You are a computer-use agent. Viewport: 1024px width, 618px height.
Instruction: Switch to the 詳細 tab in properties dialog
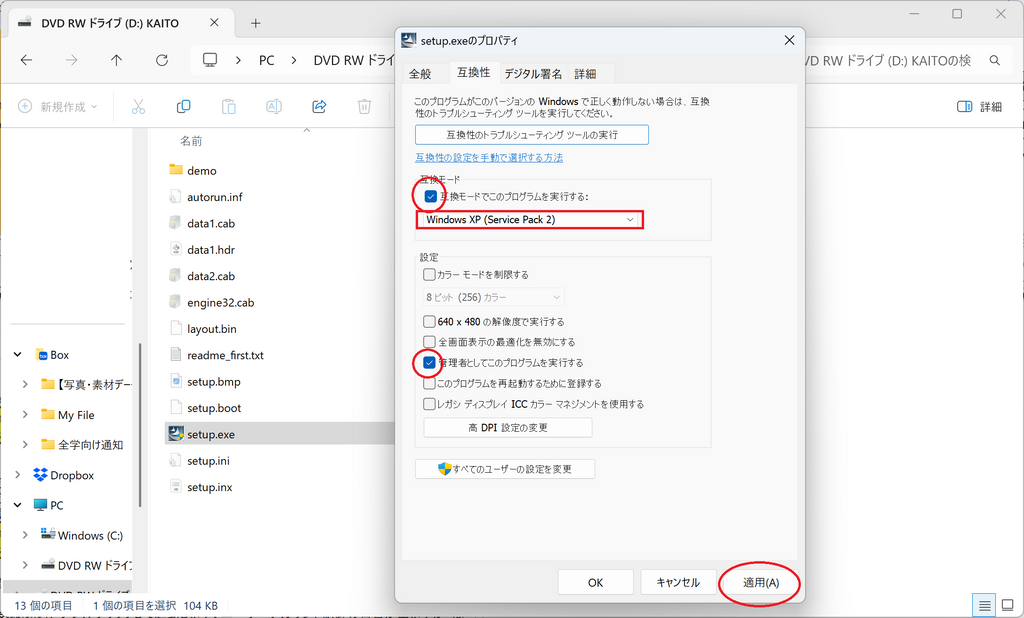tap(585, 74)
